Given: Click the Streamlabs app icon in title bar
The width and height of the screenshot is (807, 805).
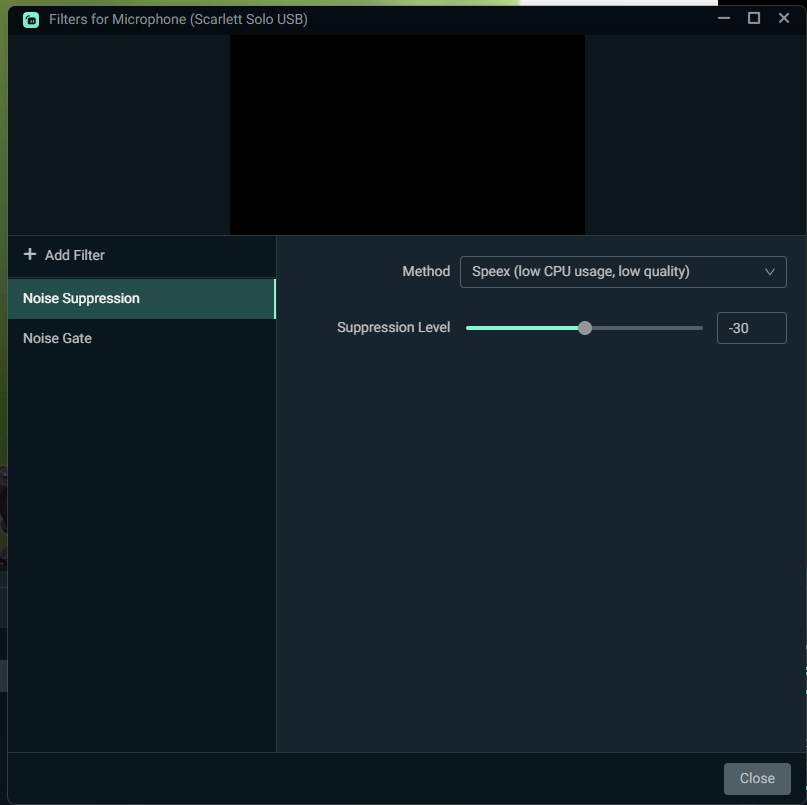Looking at the screenshot, I should tap(31, 19).
